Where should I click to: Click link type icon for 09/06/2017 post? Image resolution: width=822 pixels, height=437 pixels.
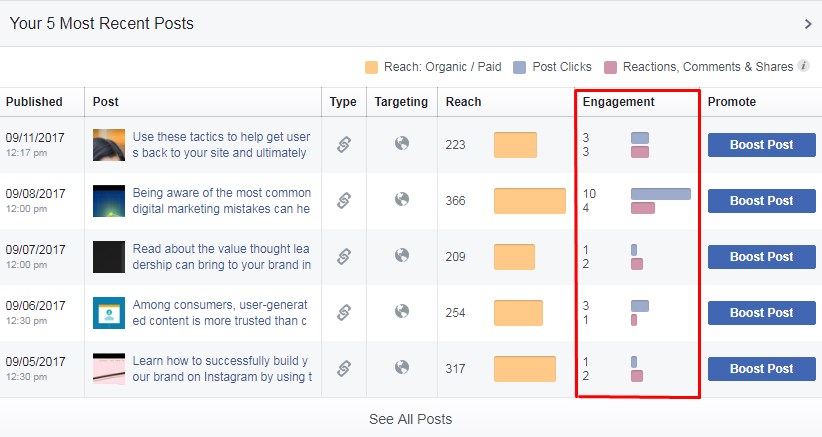coord(344,312)
